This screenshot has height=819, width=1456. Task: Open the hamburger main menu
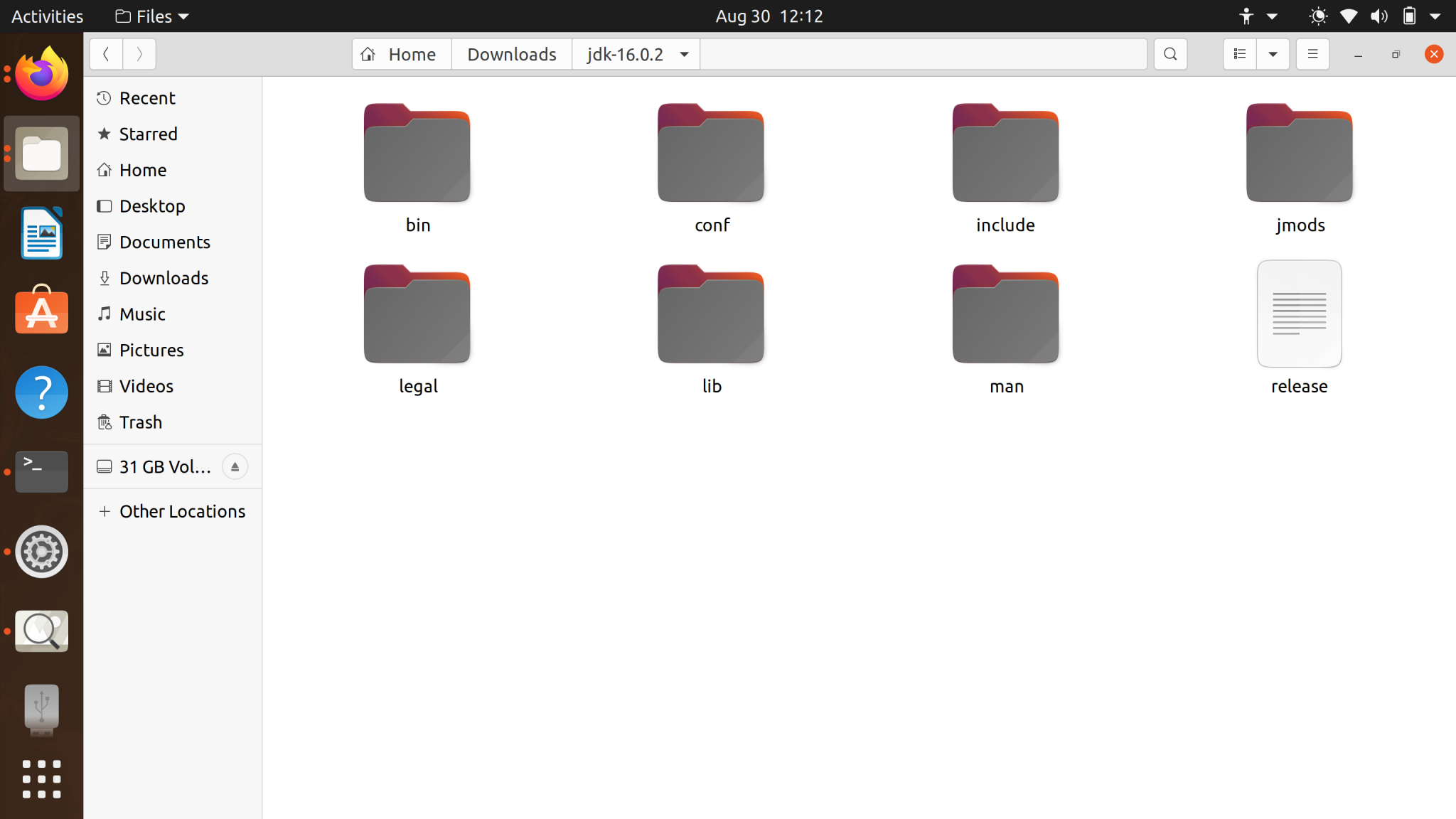(x=1312, y=54)
